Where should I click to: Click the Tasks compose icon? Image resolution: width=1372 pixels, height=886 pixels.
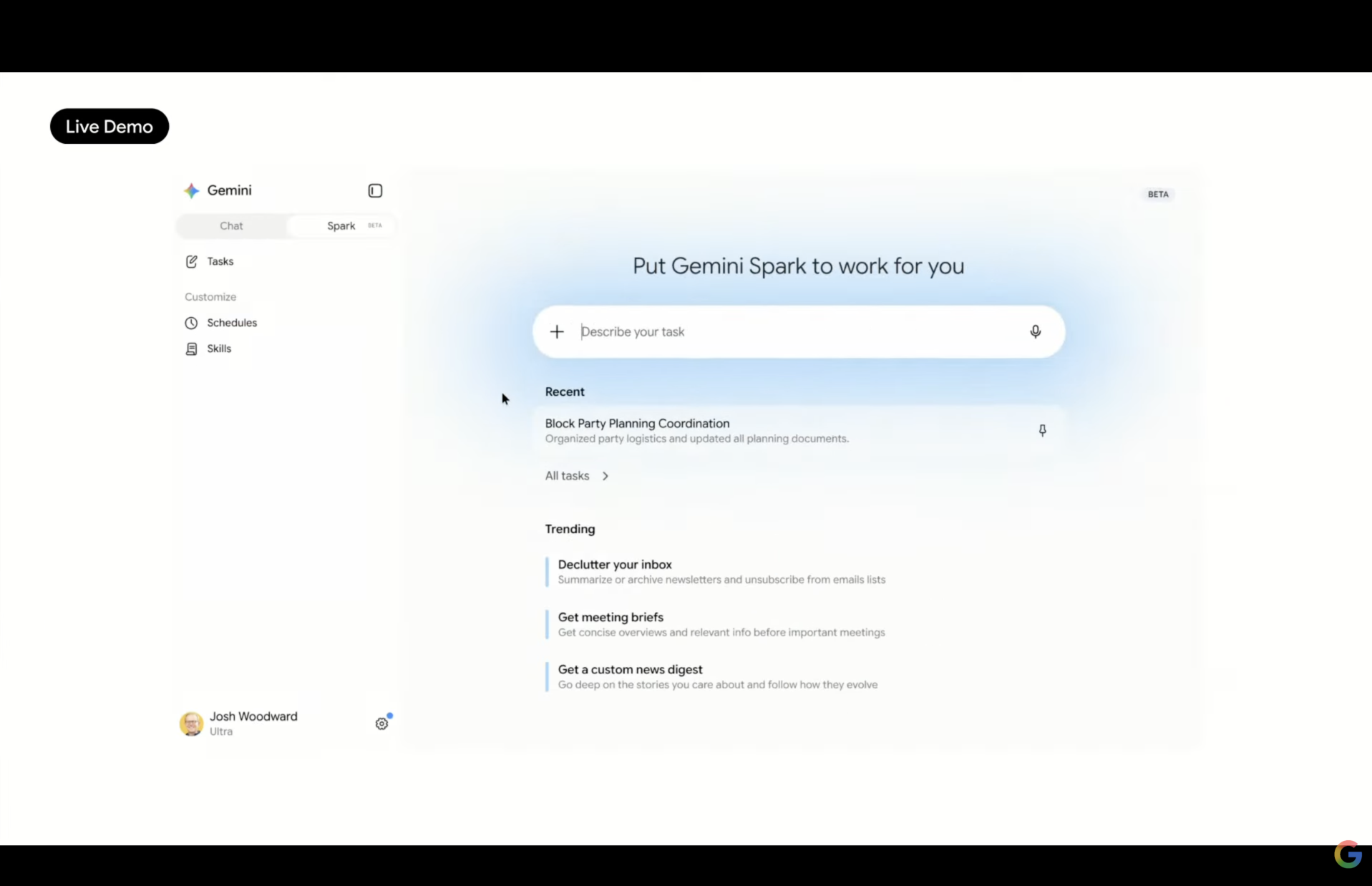[x=191, y=261]
